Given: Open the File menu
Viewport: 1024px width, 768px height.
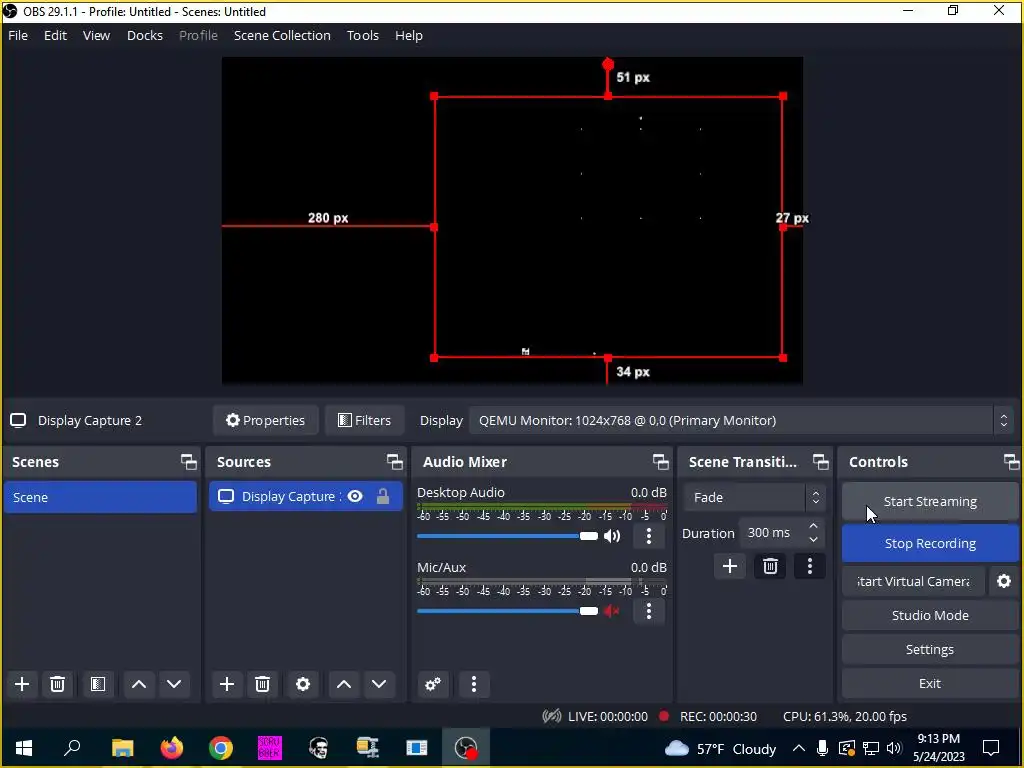Looking at the screenshot, I should coord(18,35).
